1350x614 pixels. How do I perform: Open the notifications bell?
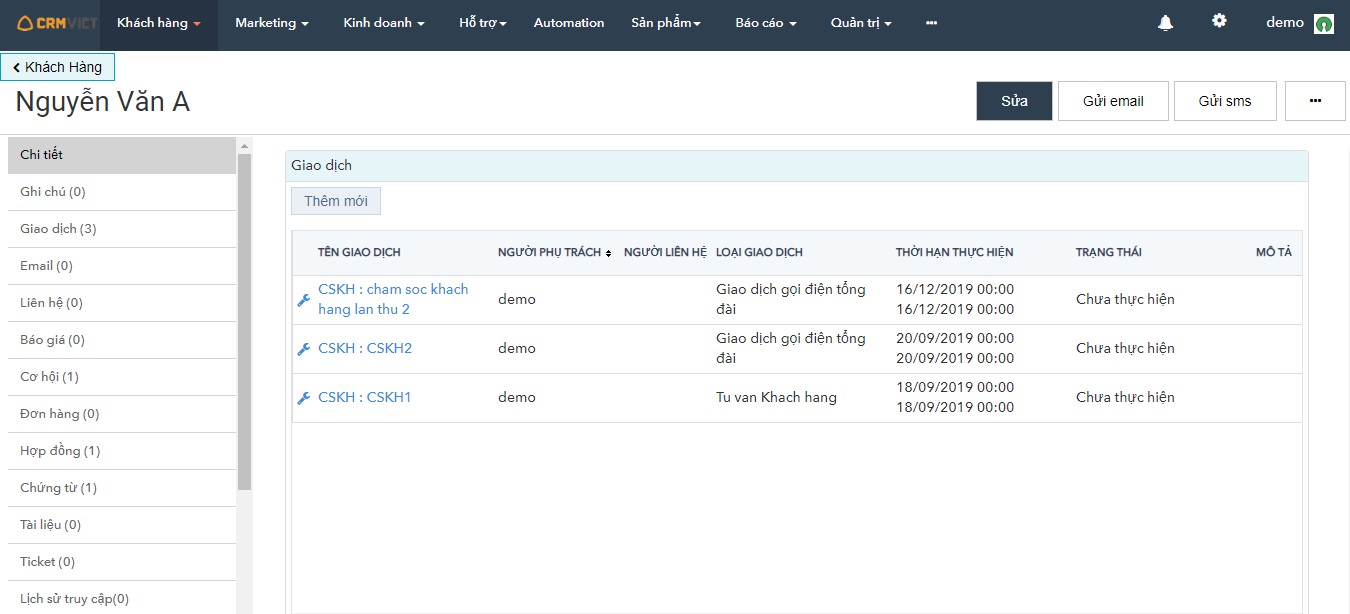pos(1165,22)
